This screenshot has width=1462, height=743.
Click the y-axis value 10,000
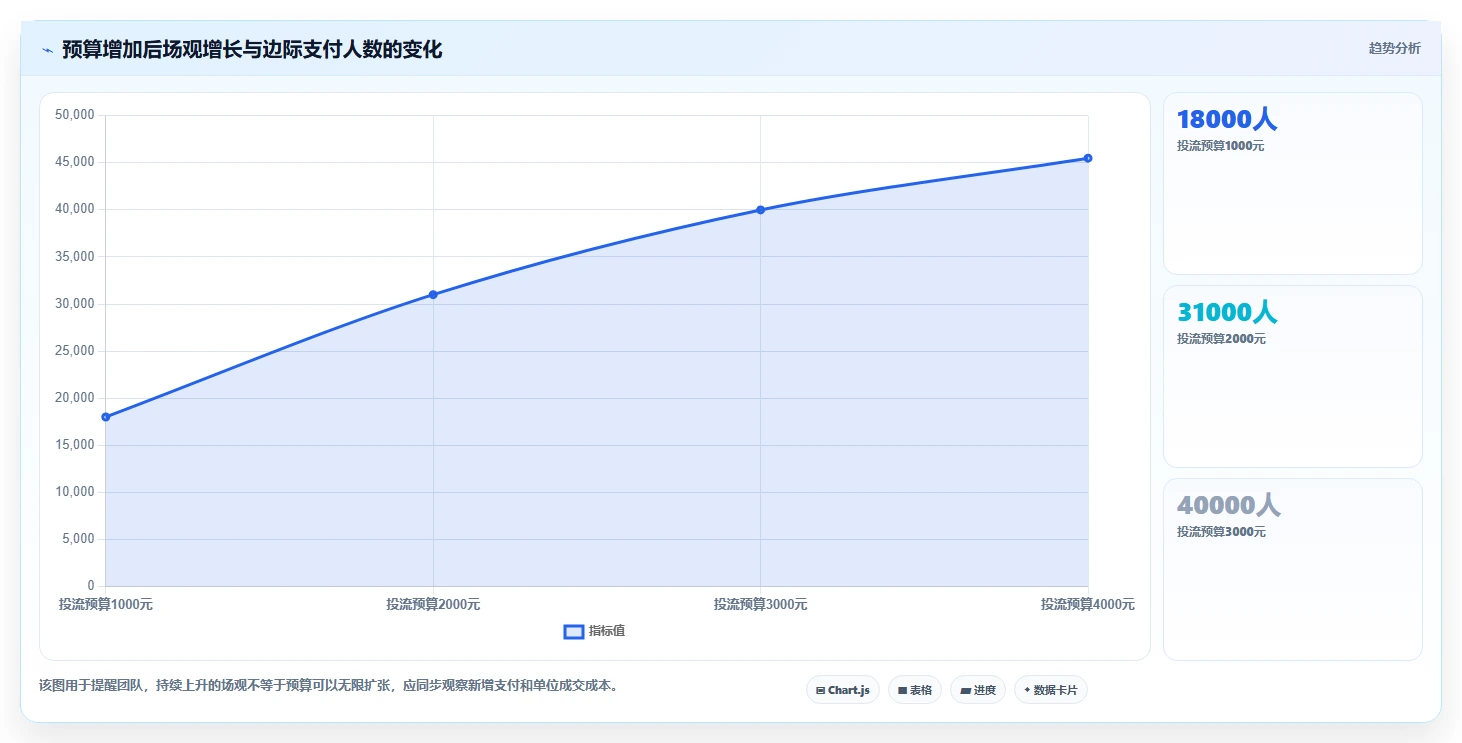74,492
